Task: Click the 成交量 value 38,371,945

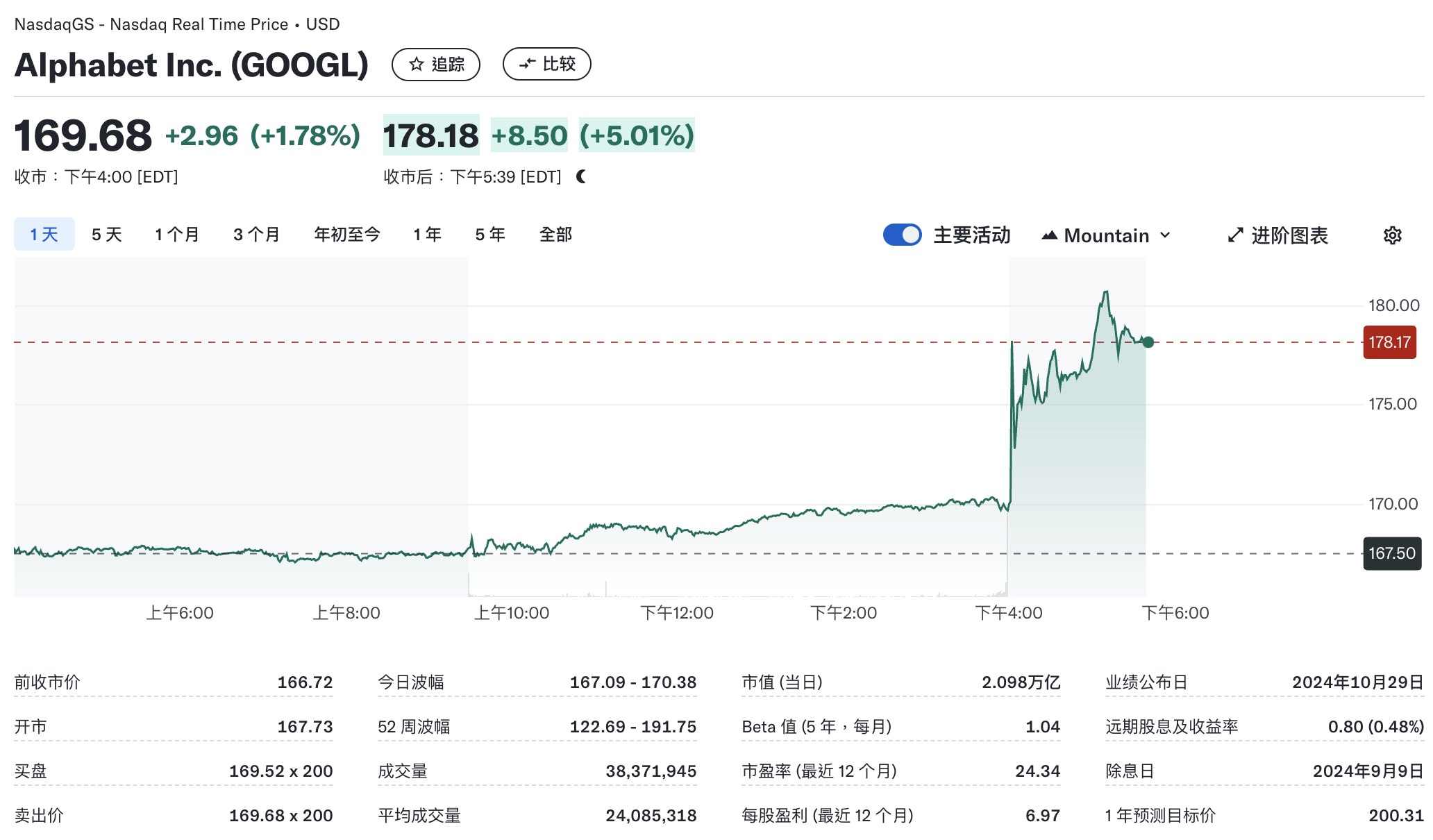Action: coord(651,771)
